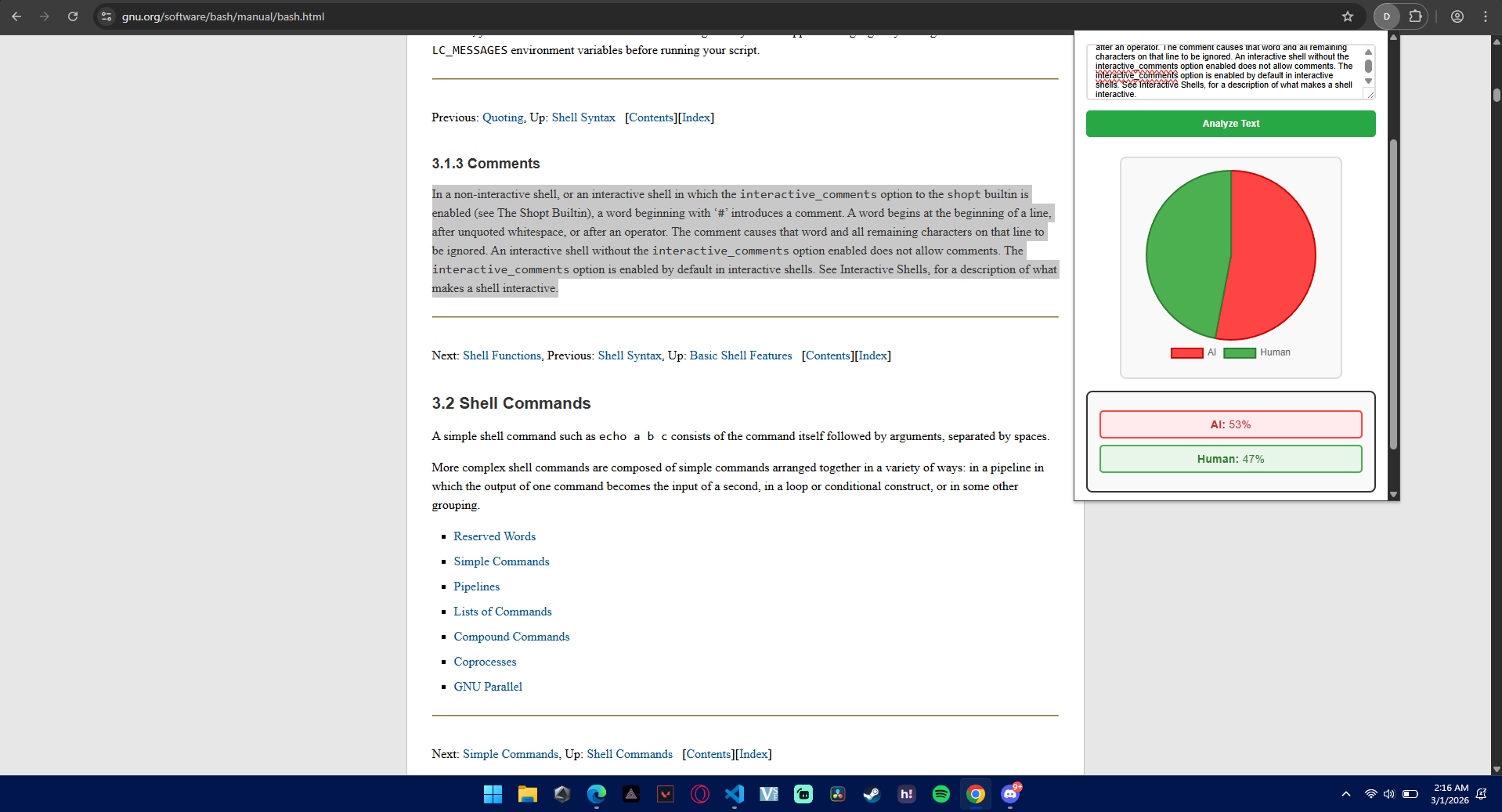The image size is (1502, 812).
Task: Open the Compound Commands link
Action: click(x=511, y=637)
